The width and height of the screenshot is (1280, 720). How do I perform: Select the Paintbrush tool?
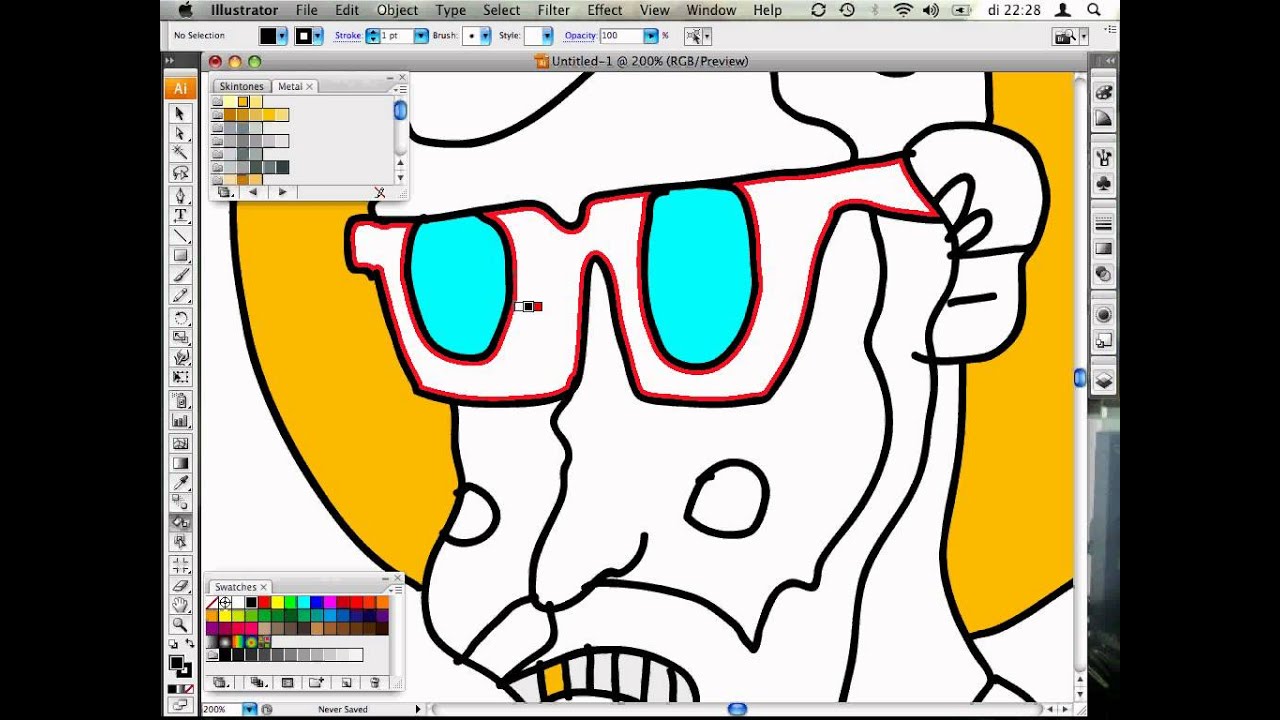tap(181, 275)
